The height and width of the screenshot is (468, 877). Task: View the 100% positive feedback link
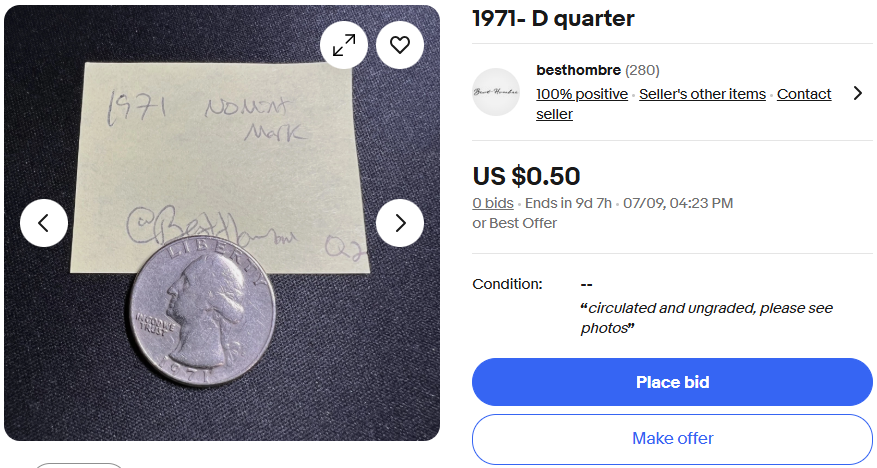click(582, 94)
